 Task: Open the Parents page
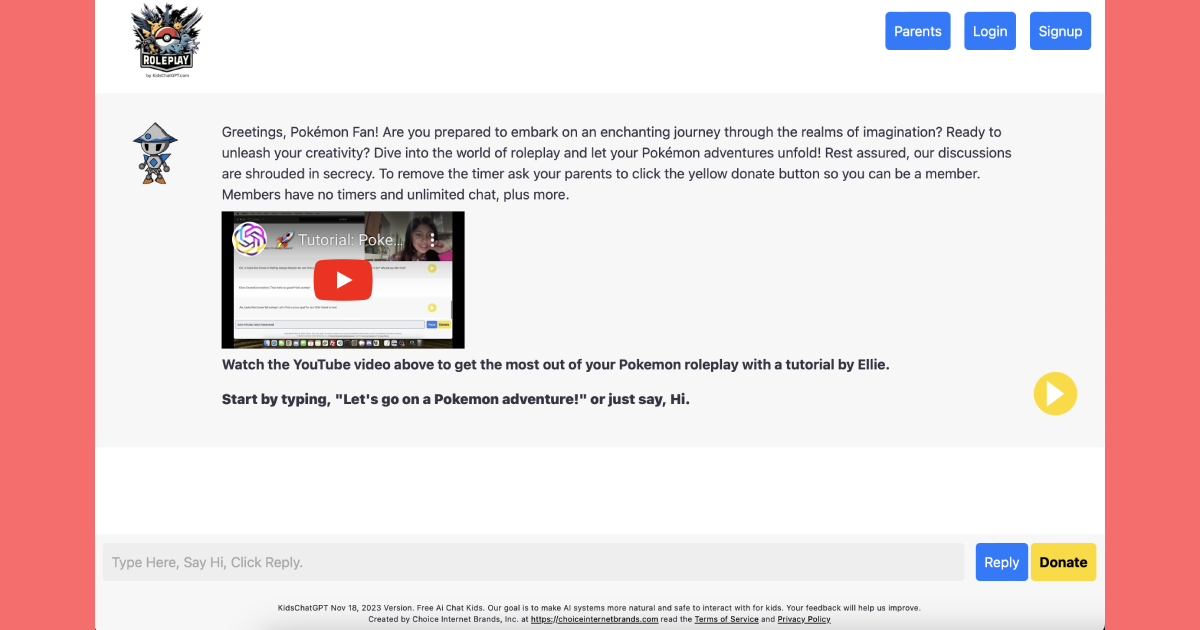pos(918,31)
